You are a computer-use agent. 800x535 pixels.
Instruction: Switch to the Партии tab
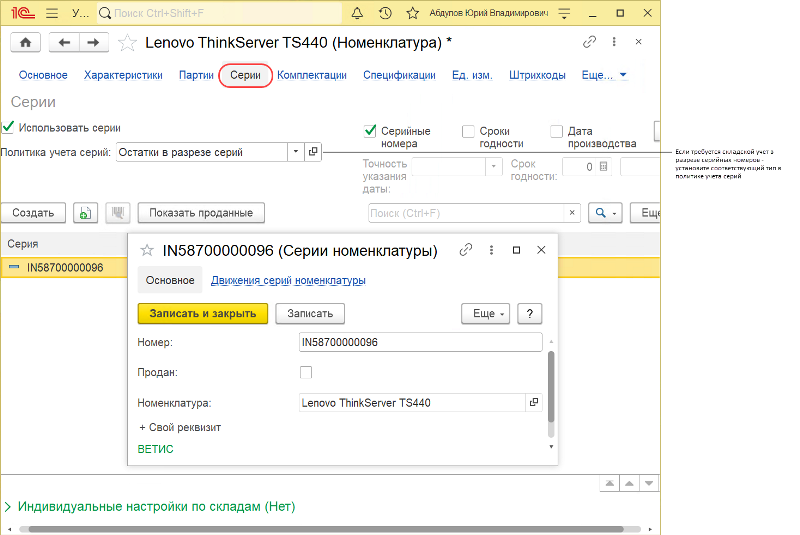tap(196, 75)
